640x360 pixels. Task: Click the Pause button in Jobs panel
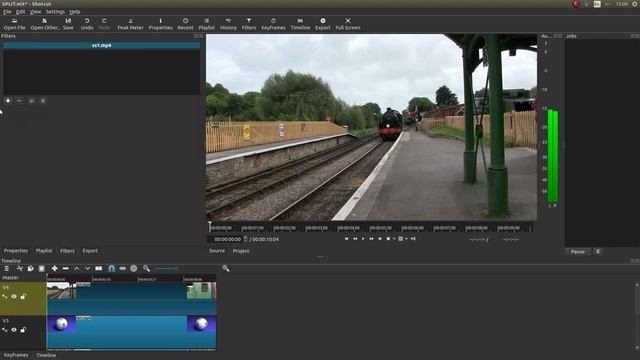[578, 251]
